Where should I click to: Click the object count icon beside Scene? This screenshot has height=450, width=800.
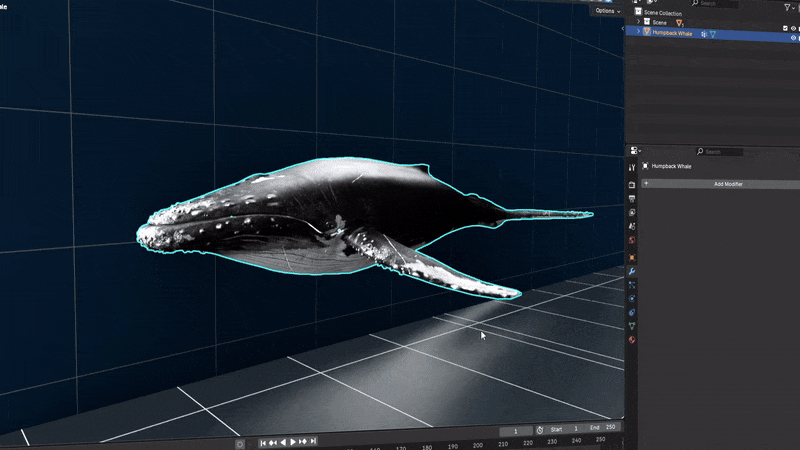pyautogui.click(x=680, y=23)
